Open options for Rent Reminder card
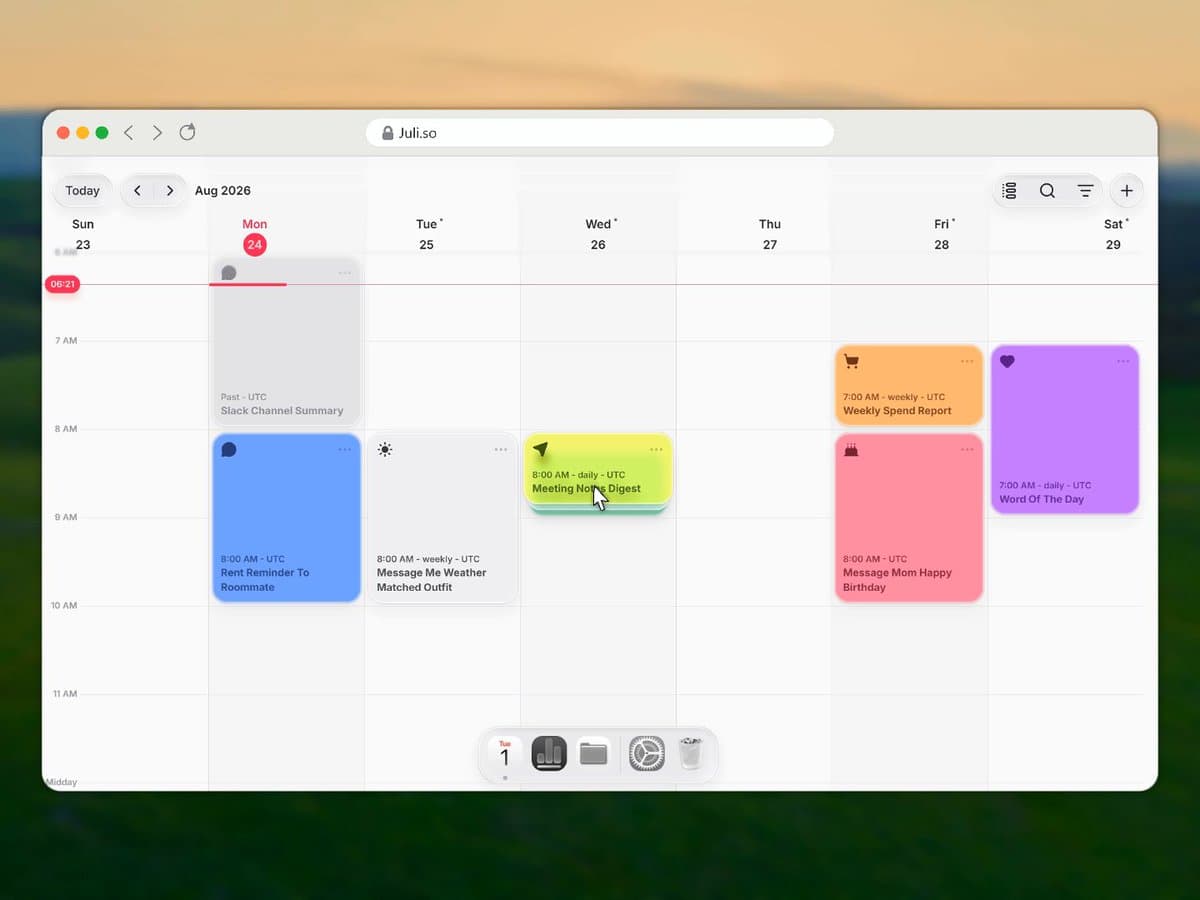Viewport: 1200px width, 900px height. coord(345,449)
